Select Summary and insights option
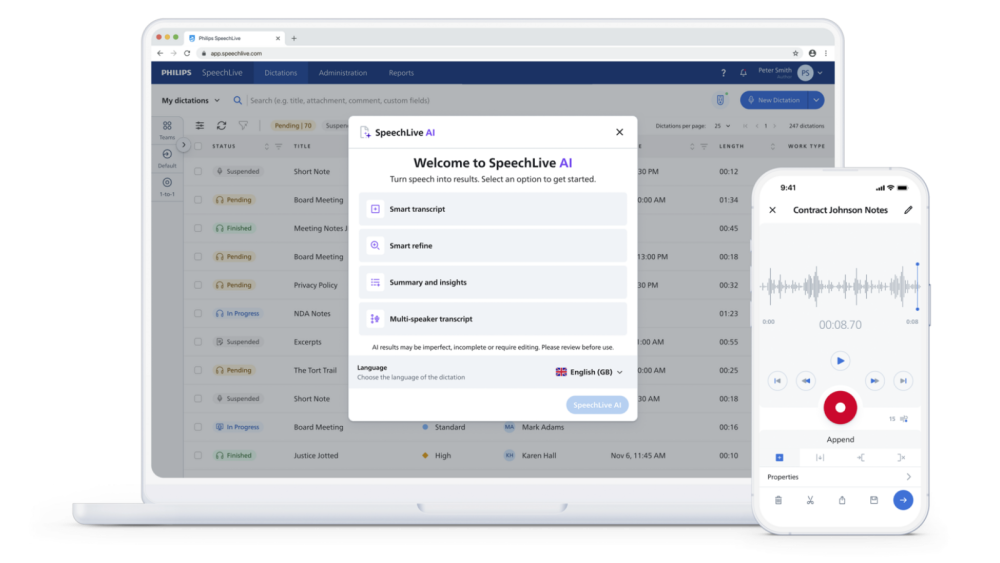The height and width of the screenshot is (563, 1000). [x=492, y=282]
